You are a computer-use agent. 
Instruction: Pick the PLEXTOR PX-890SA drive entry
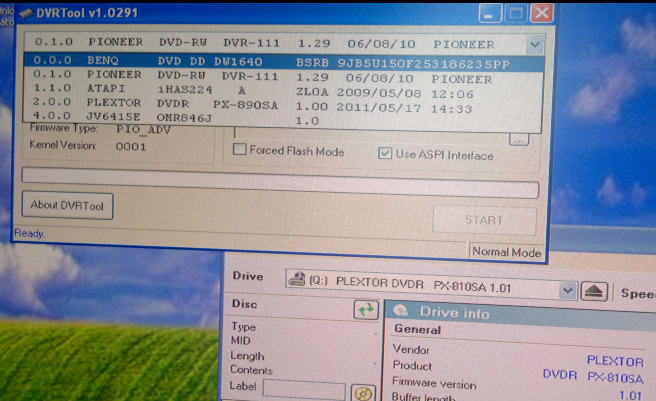click(x=284, y=105)
